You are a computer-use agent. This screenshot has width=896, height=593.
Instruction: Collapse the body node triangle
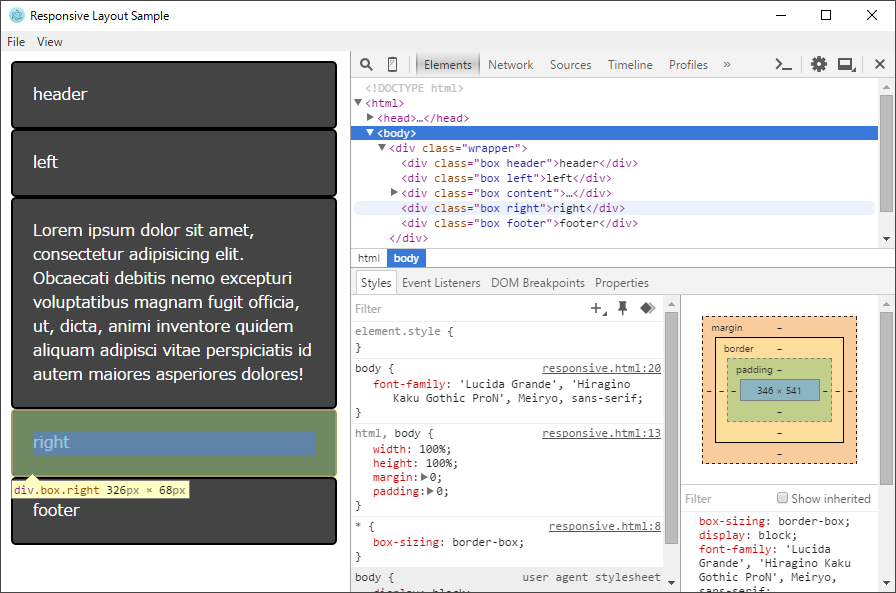(370, 133)
